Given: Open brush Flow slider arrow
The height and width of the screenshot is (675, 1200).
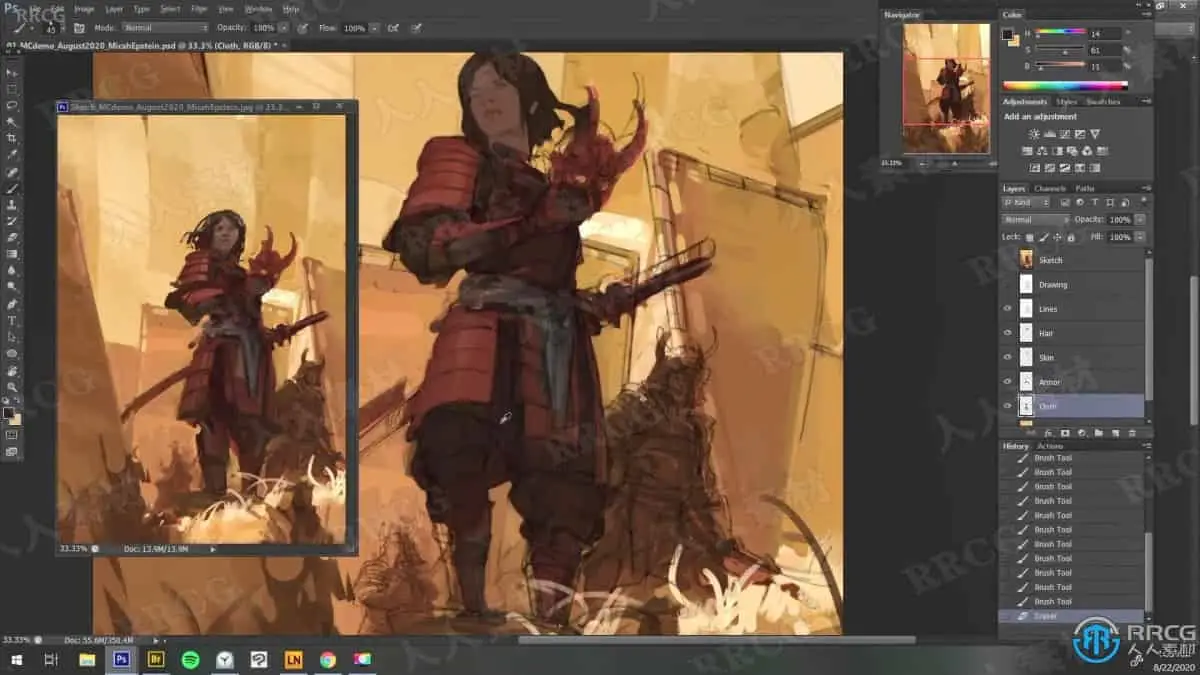Looking at the screenshot, I should click(x=374, y=28).
